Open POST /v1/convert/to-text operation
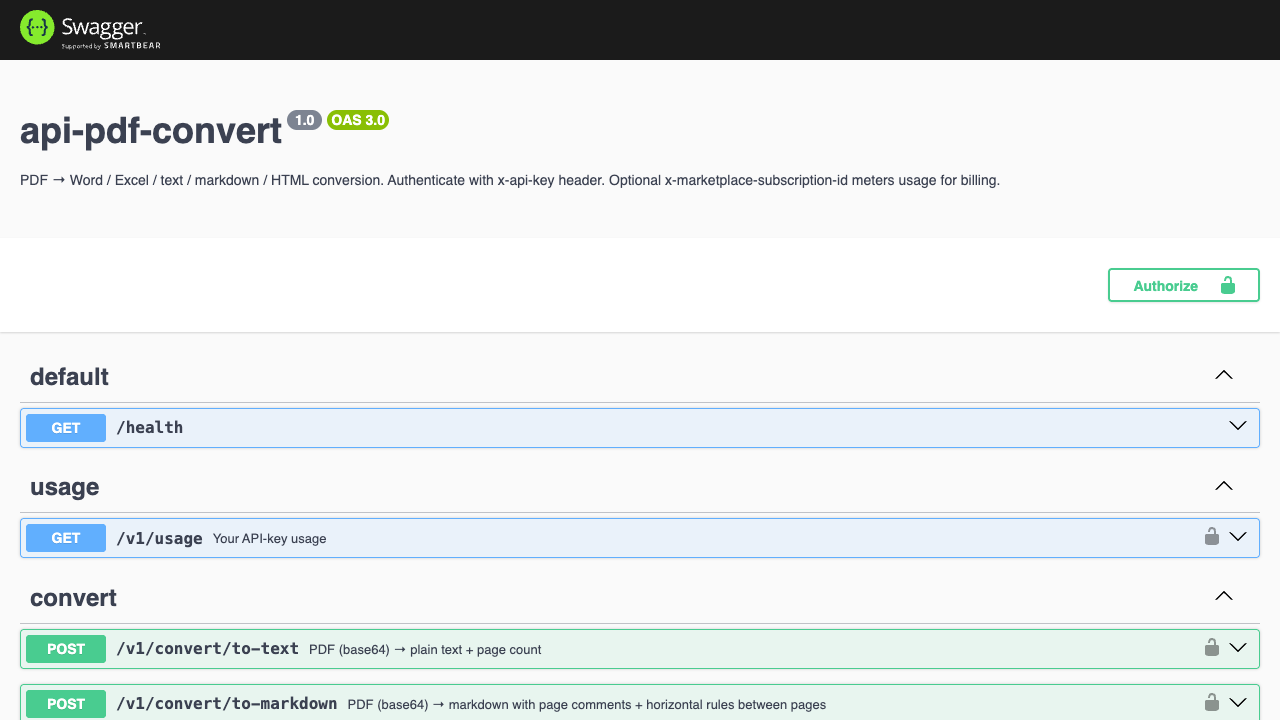Image resolution: width=1280 pixels, height=720 pixels. point(640,649)
